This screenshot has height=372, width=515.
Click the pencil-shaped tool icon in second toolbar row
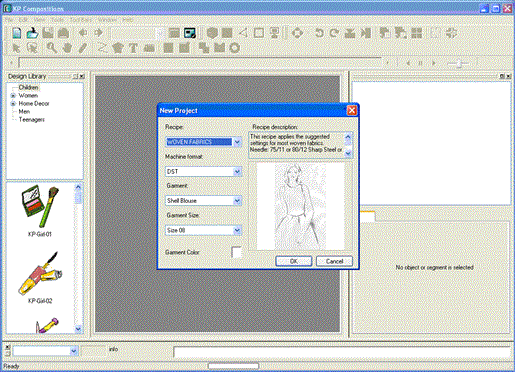[x=83, y=48]
